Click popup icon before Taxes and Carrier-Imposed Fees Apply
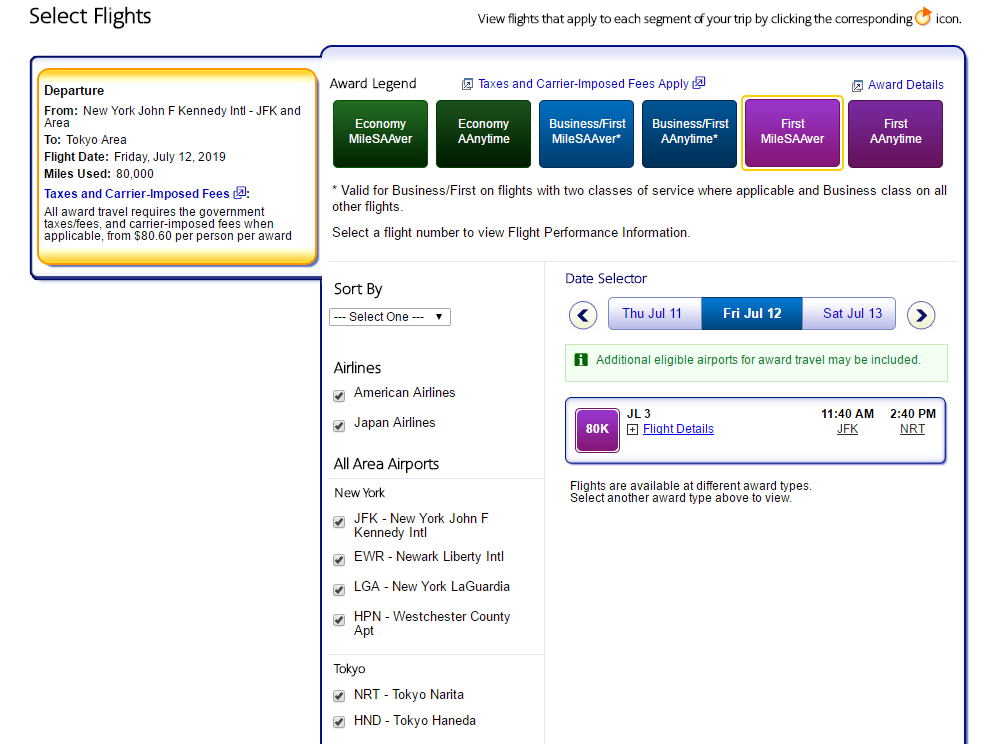Viewport: 985px width, 744px height. (467, 84)
